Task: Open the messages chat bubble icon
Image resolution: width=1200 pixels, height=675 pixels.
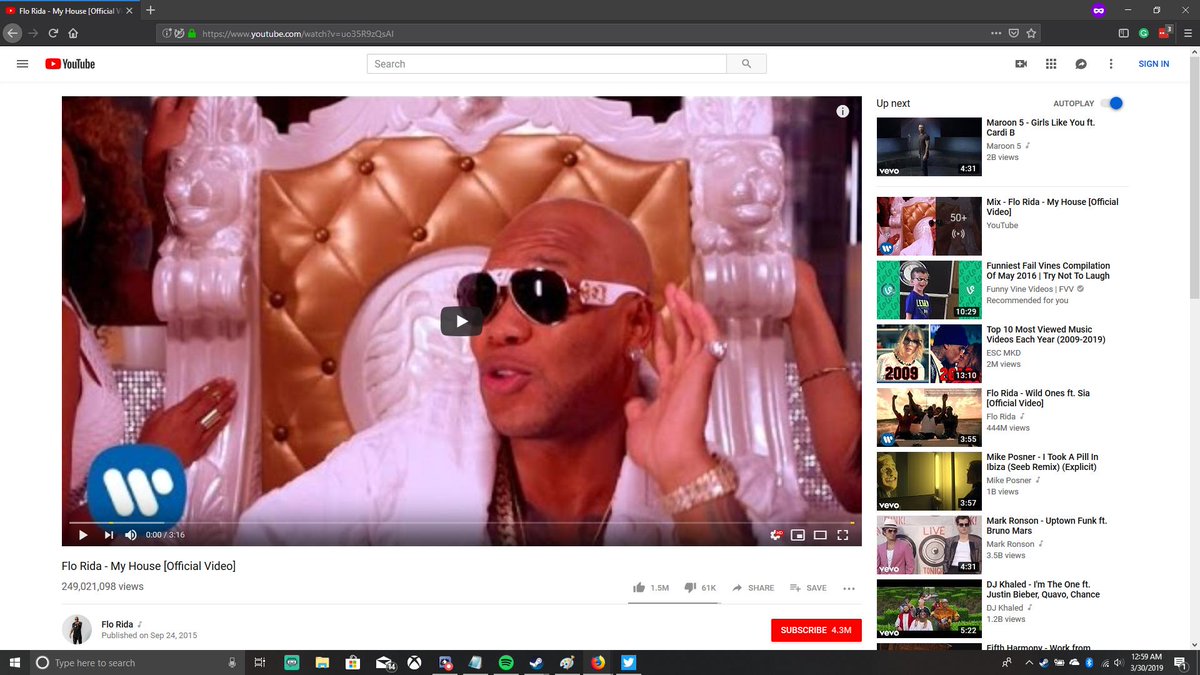Action: point(1081,64)
